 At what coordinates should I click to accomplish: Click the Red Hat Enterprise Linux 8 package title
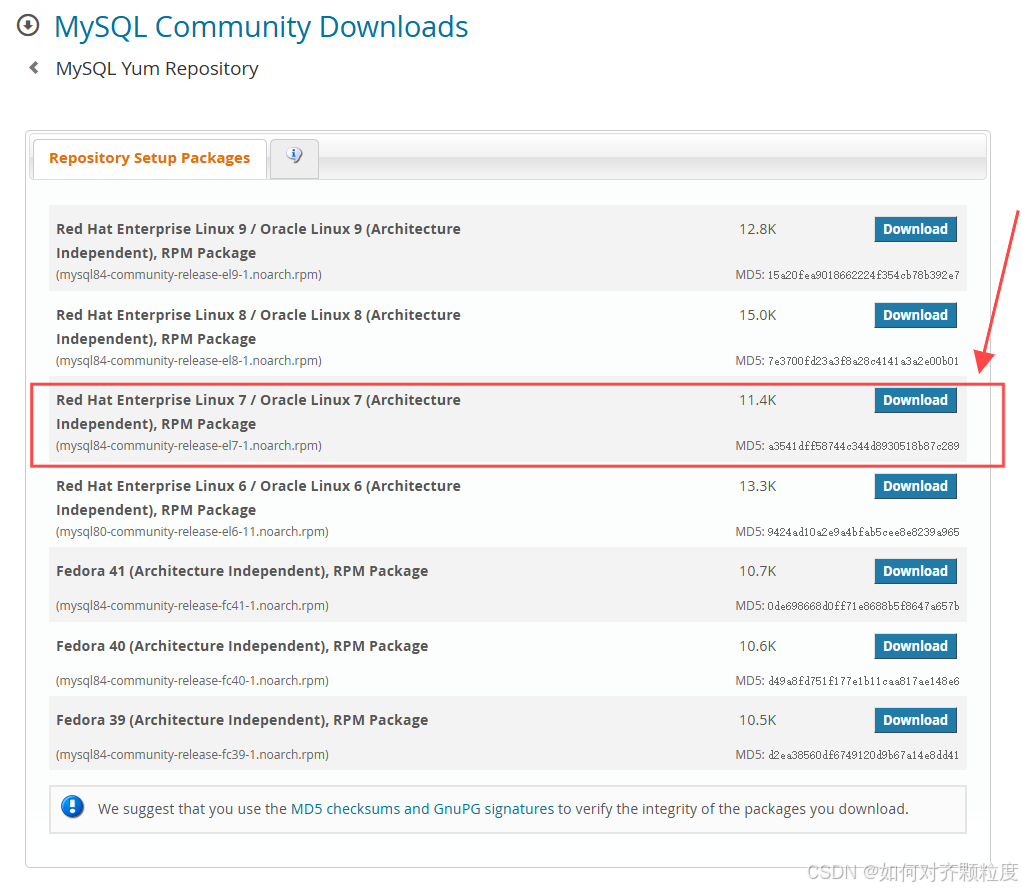pos(258,327)
